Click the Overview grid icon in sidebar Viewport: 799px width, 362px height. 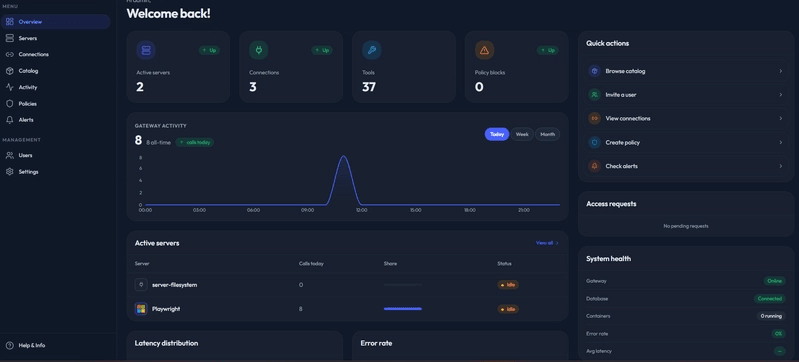point(10,22)
